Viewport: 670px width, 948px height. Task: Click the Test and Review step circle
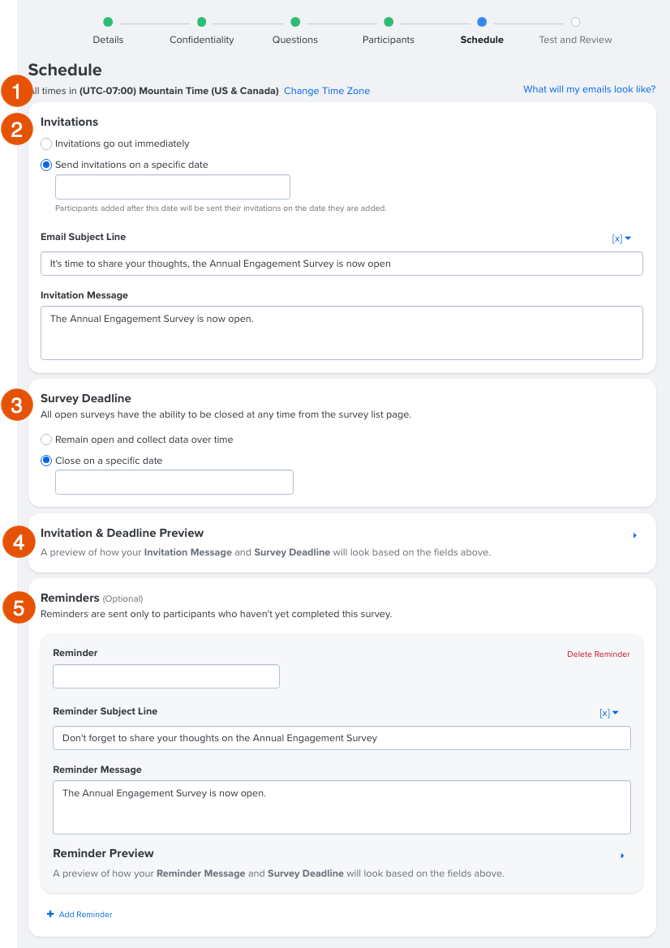[575, 22]
